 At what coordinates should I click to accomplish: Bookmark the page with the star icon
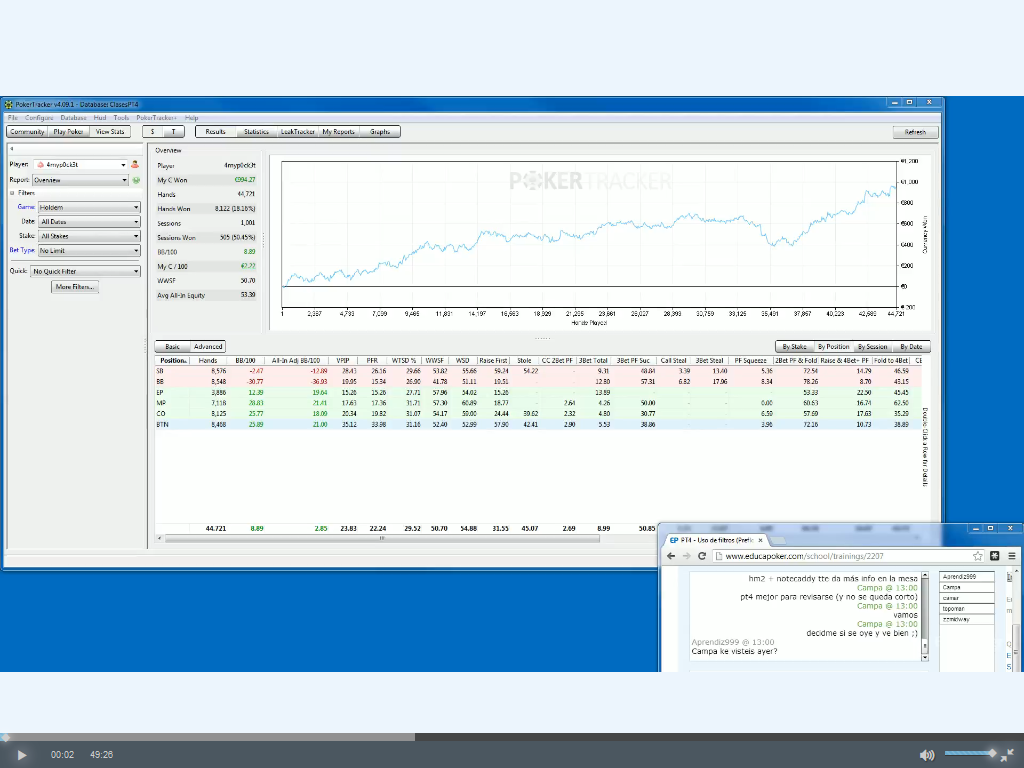[x=977, y=556]
